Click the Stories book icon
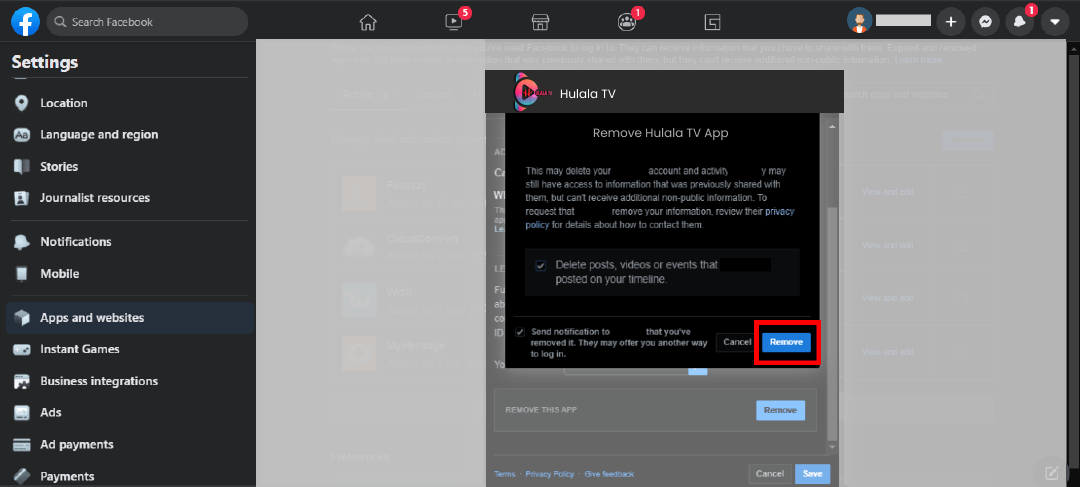 (22, 167)
